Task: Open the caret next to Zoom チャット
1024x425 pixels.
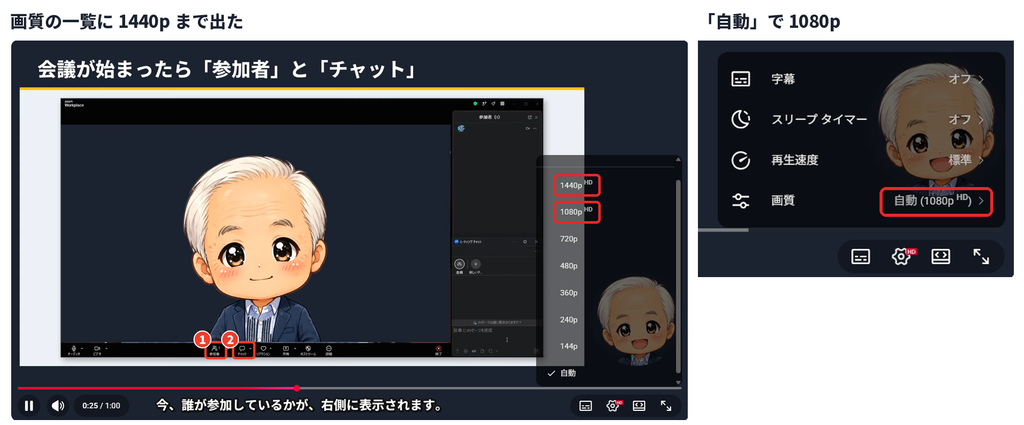Action: [251, 348]
